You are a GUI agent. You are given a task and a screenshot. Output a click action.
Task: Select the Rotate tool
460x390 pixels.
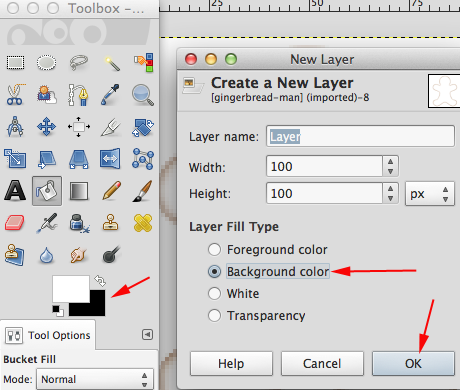tap(143, 127)
